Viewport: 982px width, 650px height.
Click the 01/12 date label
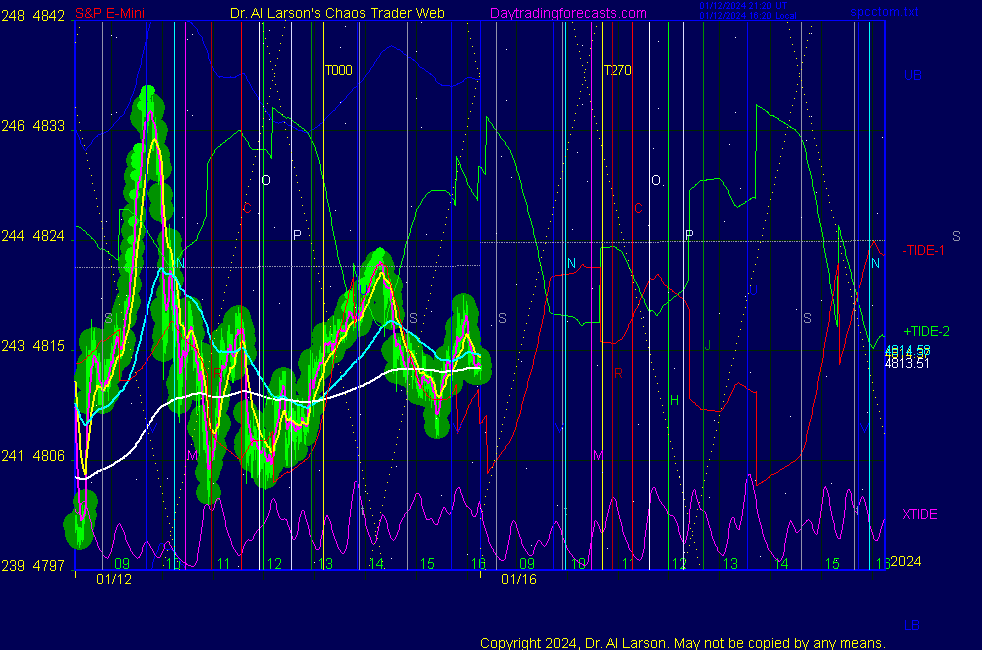[113, 579]
